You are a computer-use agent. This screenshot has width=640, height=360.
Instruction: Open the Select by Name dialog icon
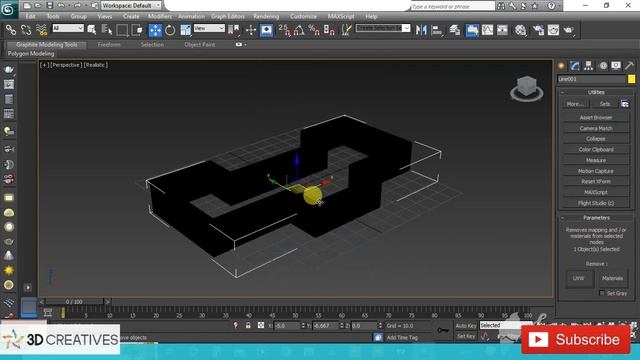pyautogui.click(x=107, y=30)
